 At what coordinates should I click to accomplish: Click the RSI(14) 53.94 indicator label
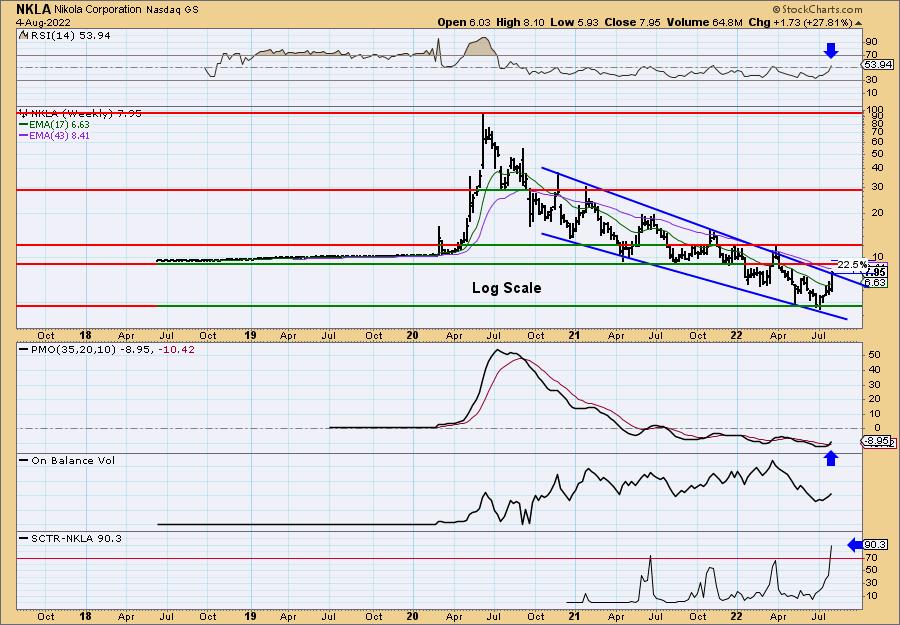(69, 36)
